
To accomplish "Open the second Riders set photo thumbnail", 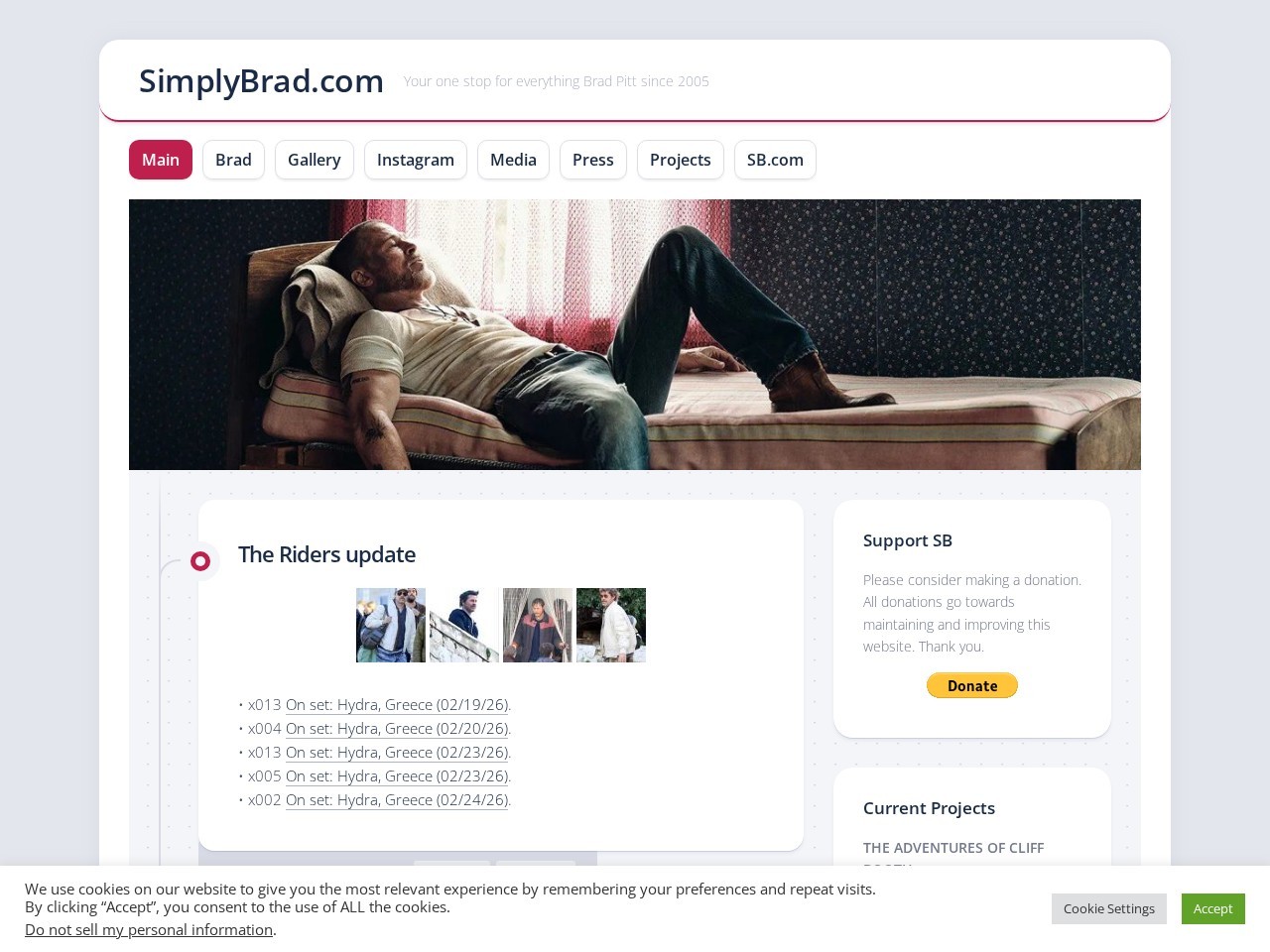I will (464, 625).
